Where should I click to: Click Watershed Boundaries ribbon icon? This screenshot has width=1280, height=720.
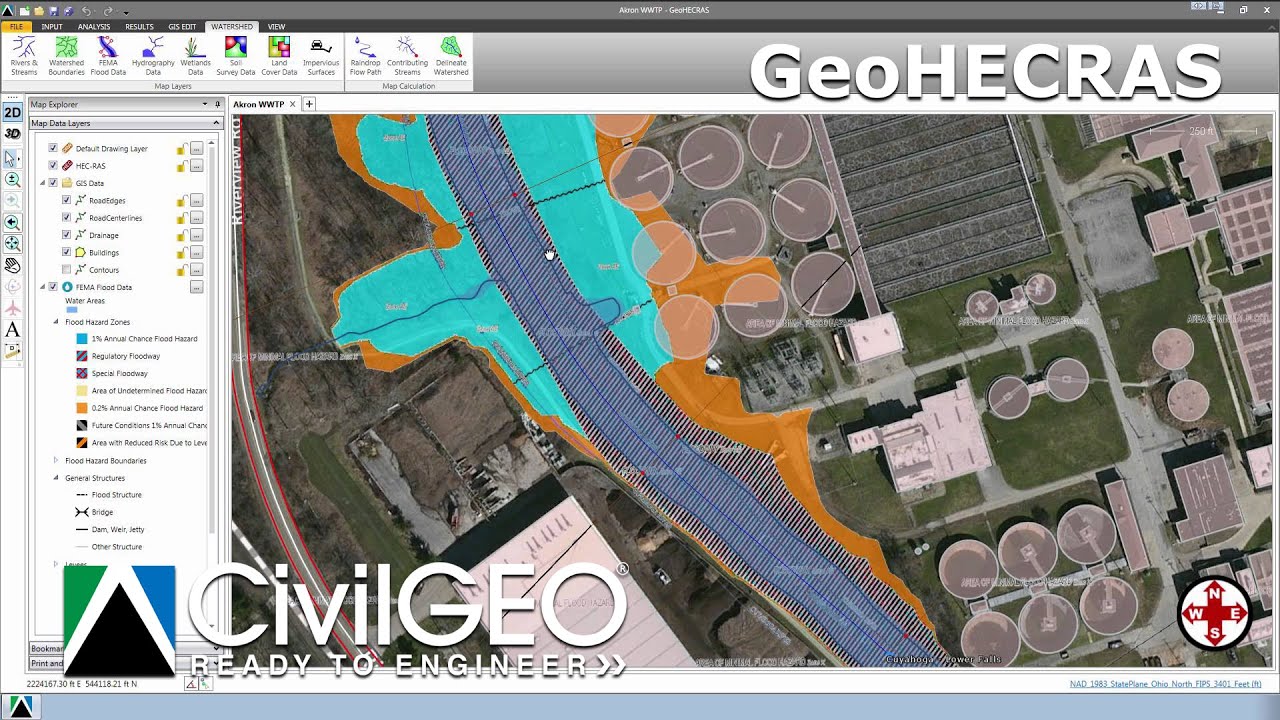67,56
